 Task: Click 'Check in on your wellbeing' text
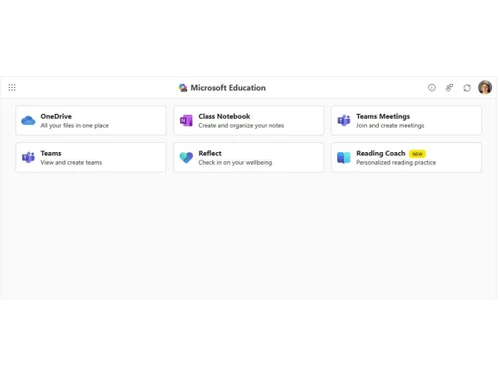click(x=235, y=163)
